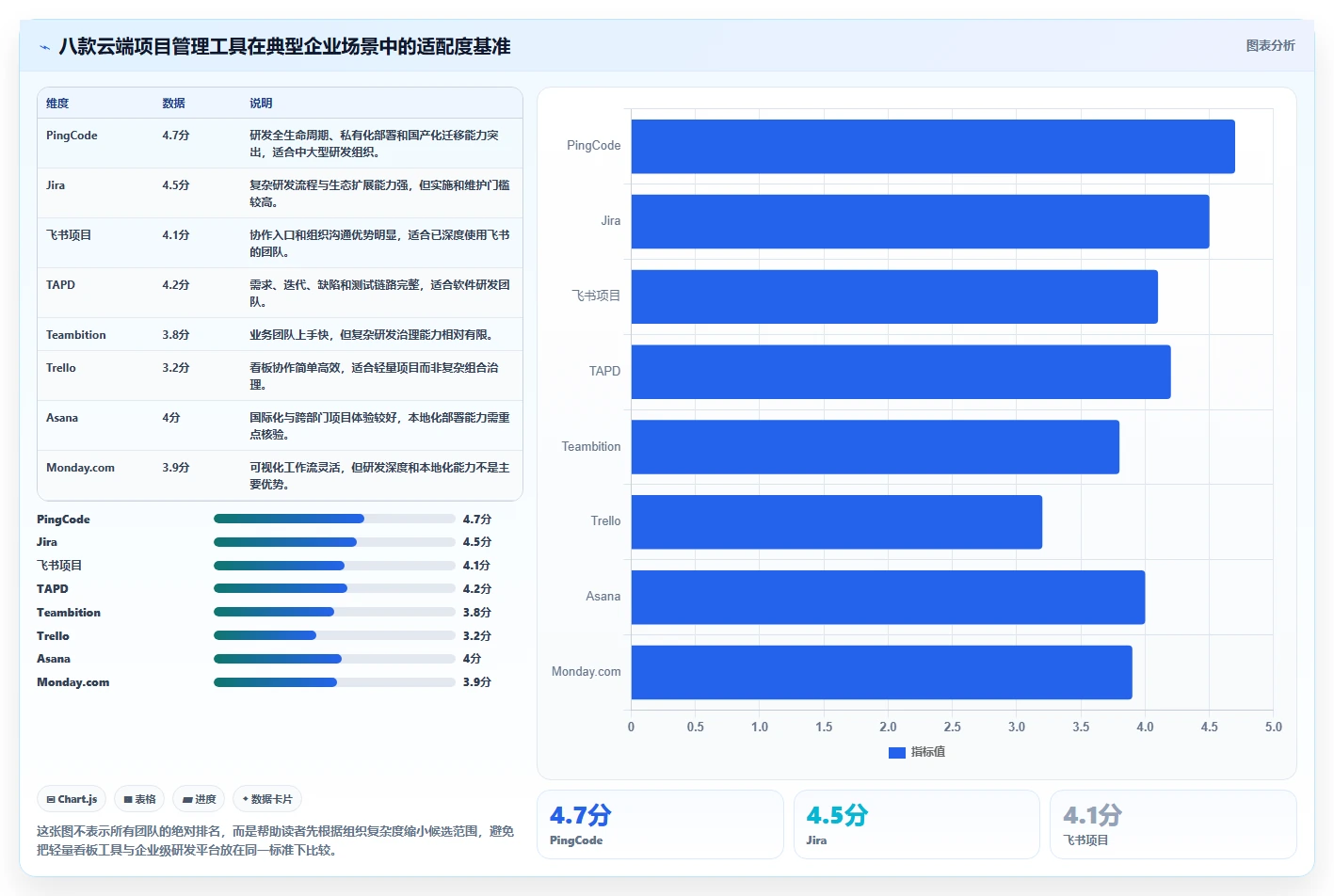Select the Chart.js tag chip
The height and width of the screenshot is (896, 1334).
click(72, 799)
